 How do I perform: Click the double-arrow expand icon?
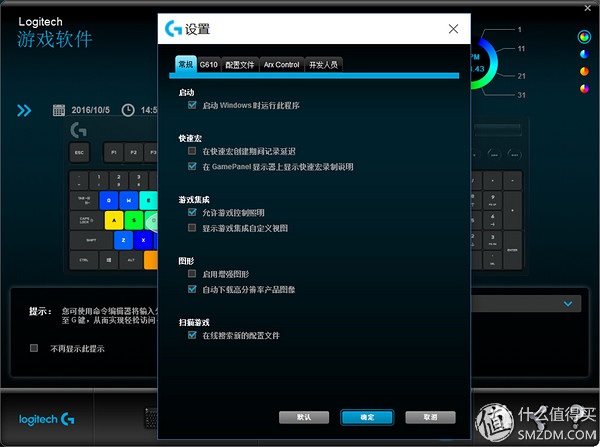(x=24, y=111)
